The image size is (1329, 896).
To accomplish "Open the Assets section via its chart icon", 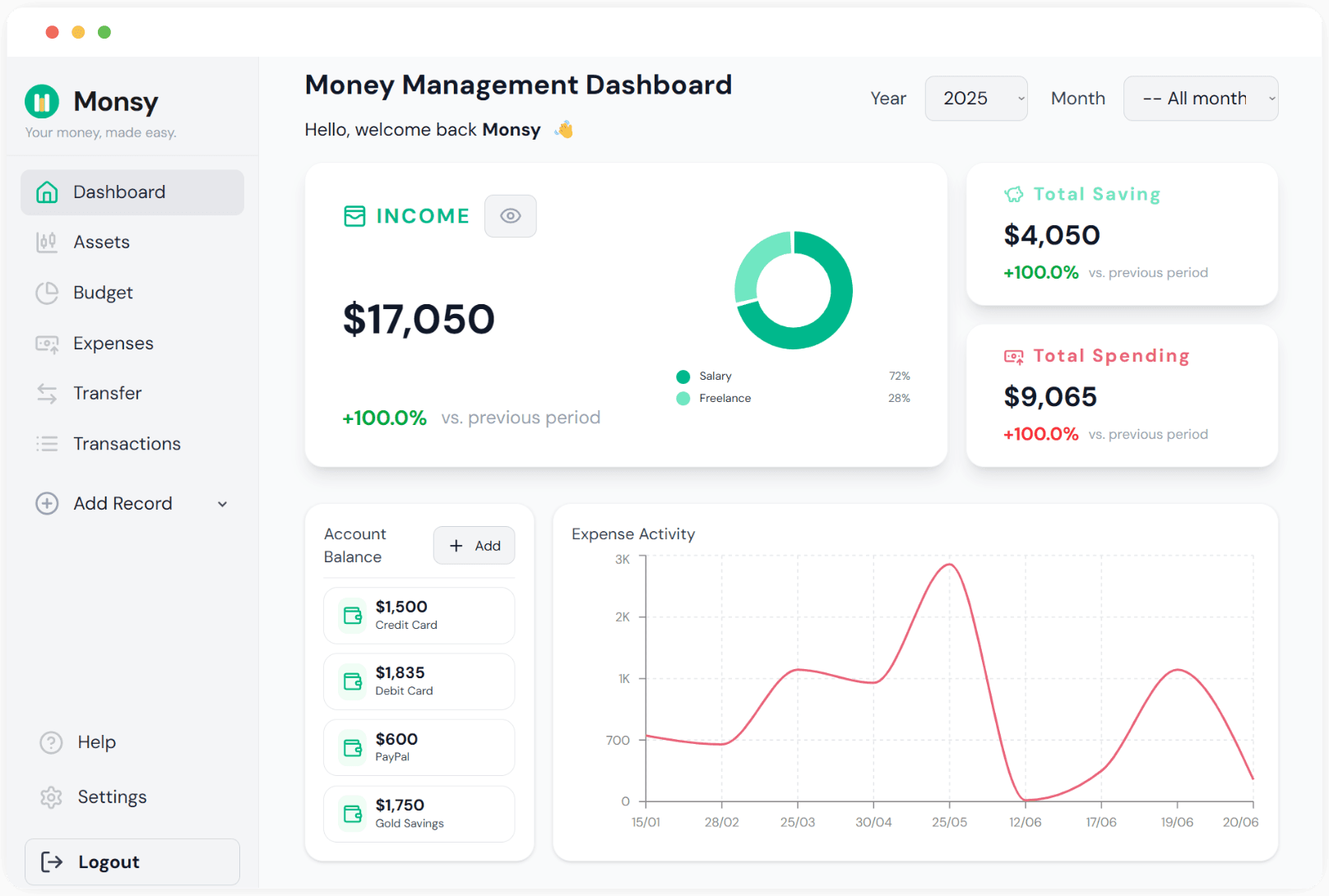I will pyautogui.click(x=47, y=242).
